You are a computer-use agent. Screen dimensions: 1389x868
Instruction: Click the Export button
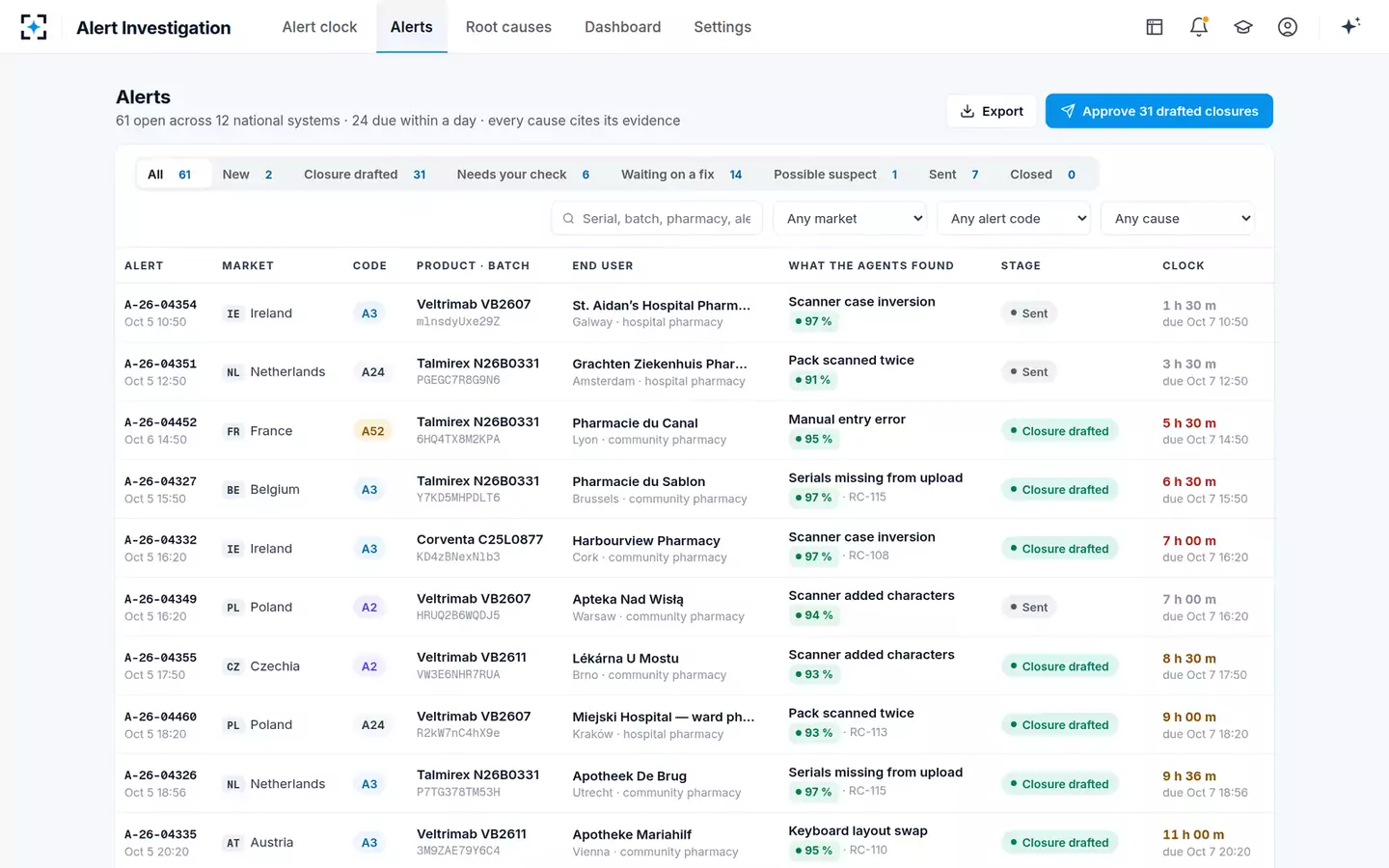(992, 111)
